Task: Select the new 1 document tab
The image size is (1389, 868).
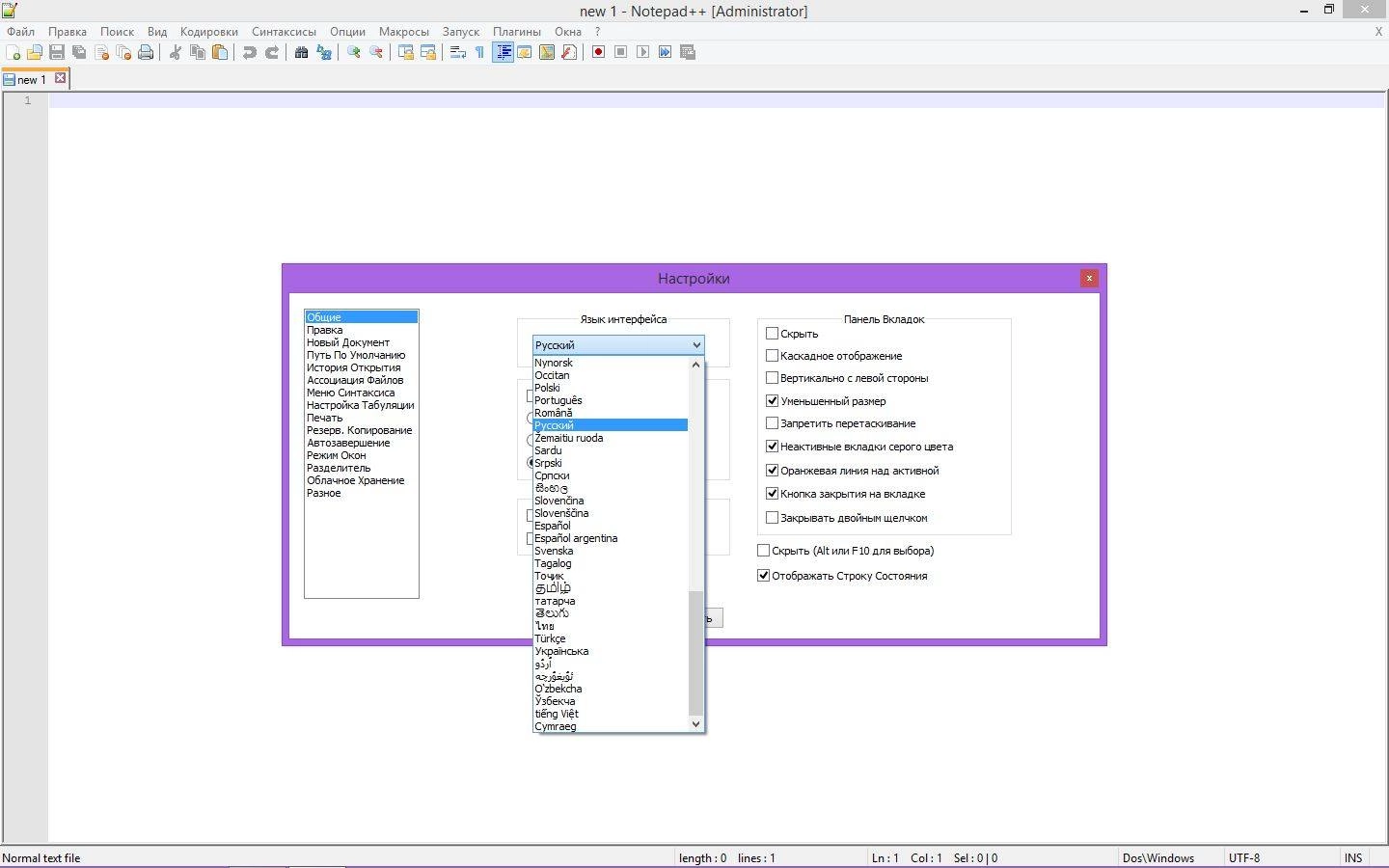Action: pyautogui.click(x=31, y=79)
